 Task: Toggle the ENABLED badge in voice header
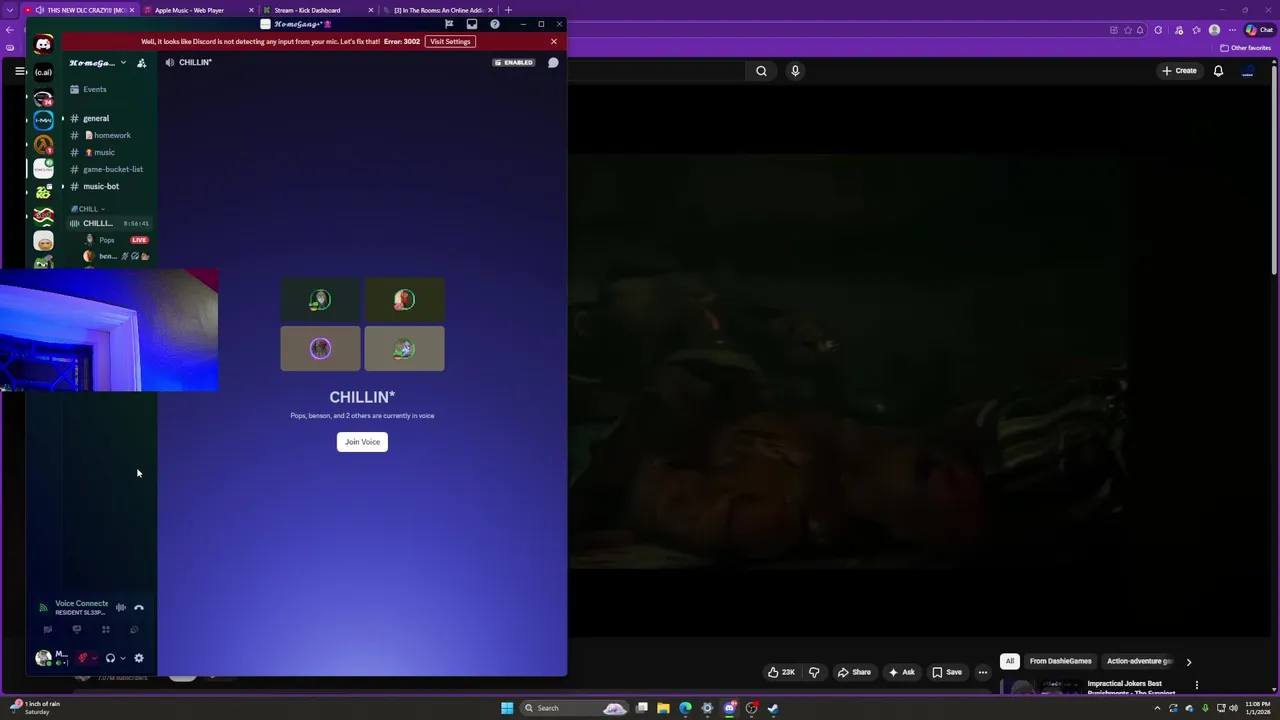point(514,62)
